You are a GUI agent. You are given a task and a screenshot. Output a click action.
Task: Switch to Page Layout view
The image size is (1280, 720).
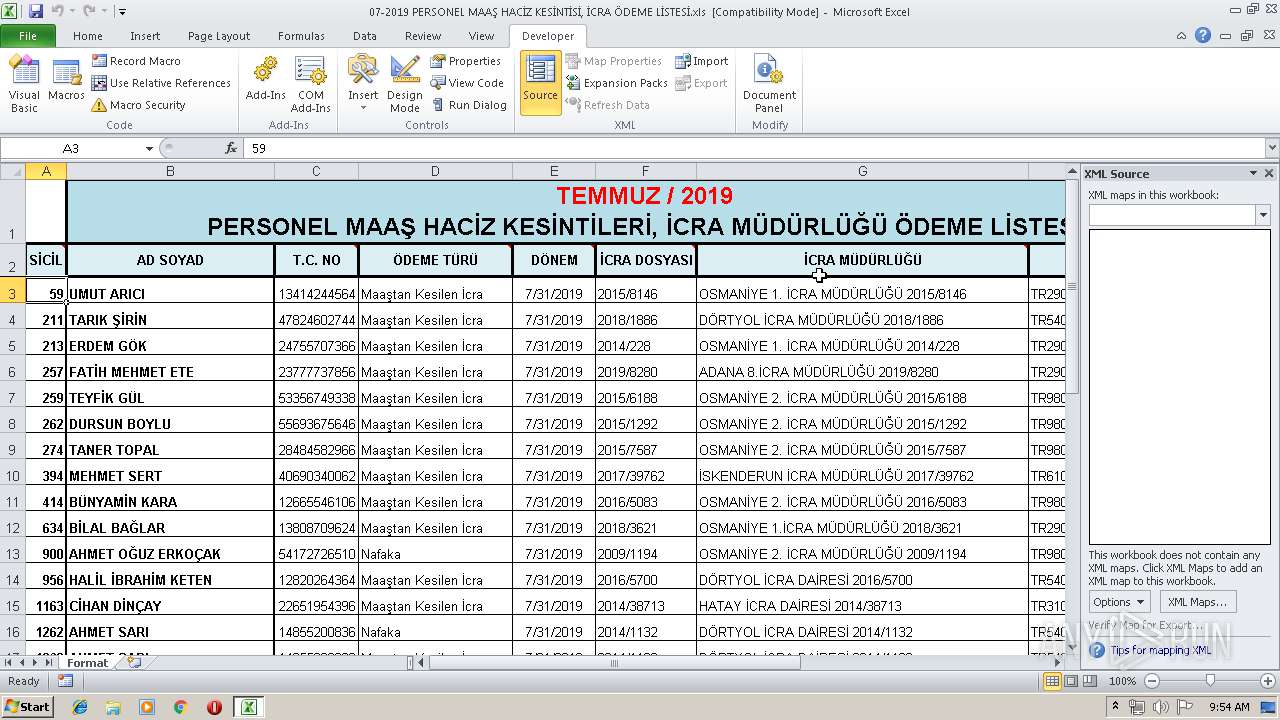click(x=1071, y=681)
